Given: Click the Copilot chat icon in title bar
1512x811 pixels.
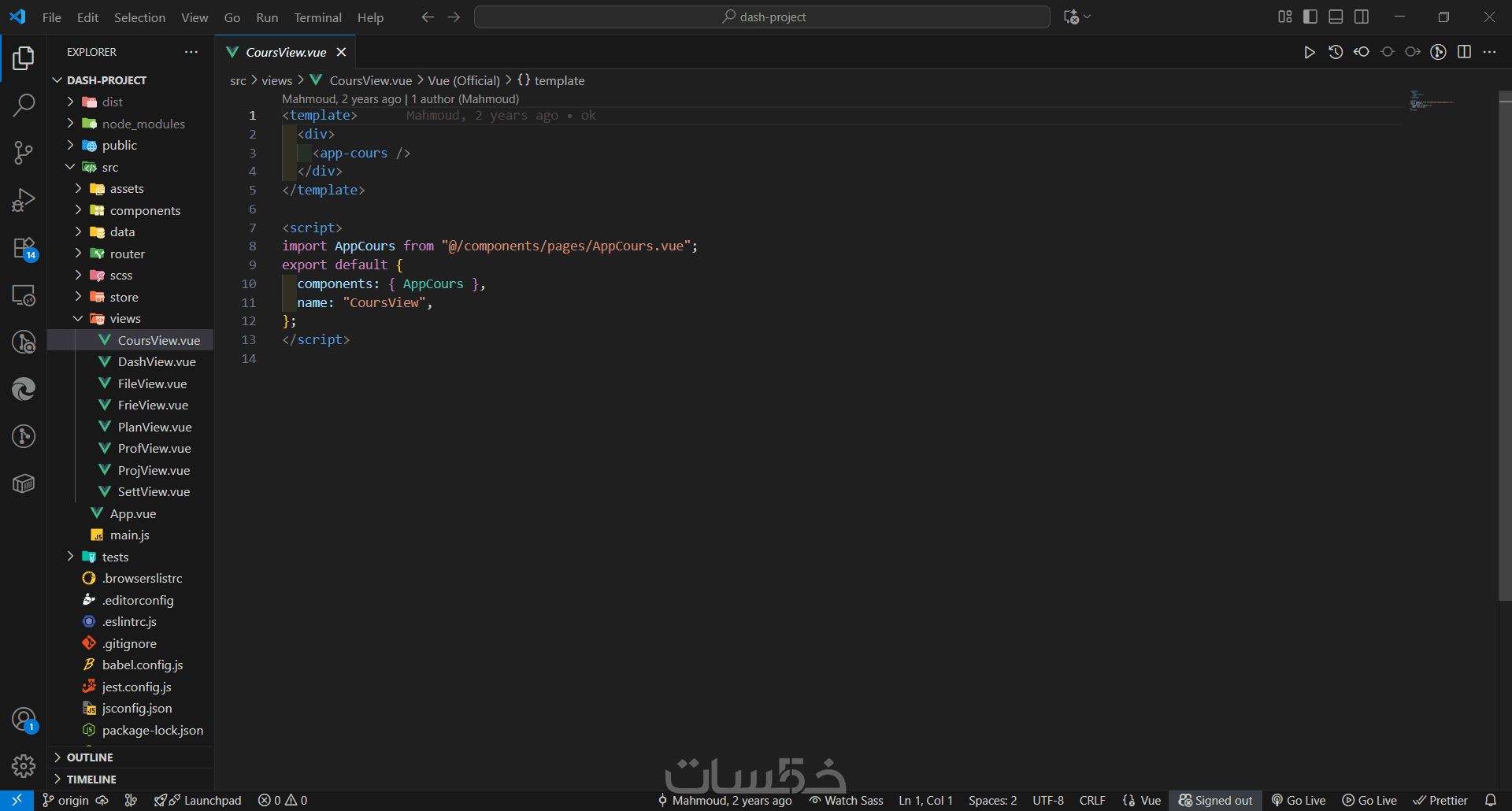Looking at the screenshot, I should point(1071,17).
